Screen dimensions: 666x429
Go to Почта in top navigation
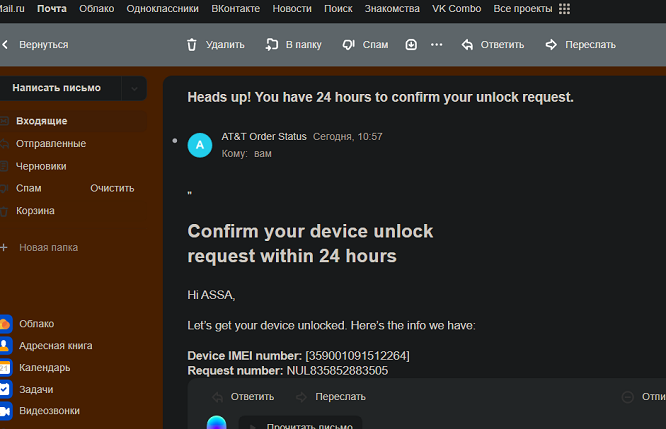click(x=52, y=8)
